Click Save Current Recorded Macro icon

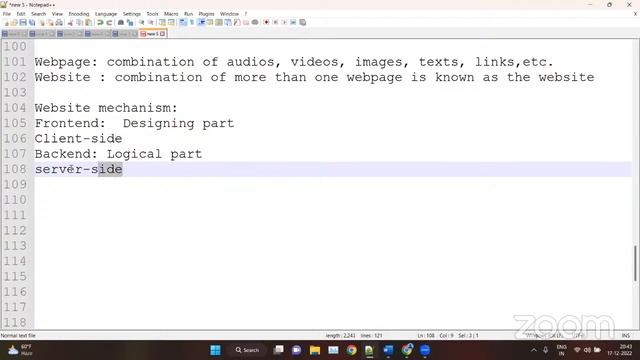tap(302, 23)
